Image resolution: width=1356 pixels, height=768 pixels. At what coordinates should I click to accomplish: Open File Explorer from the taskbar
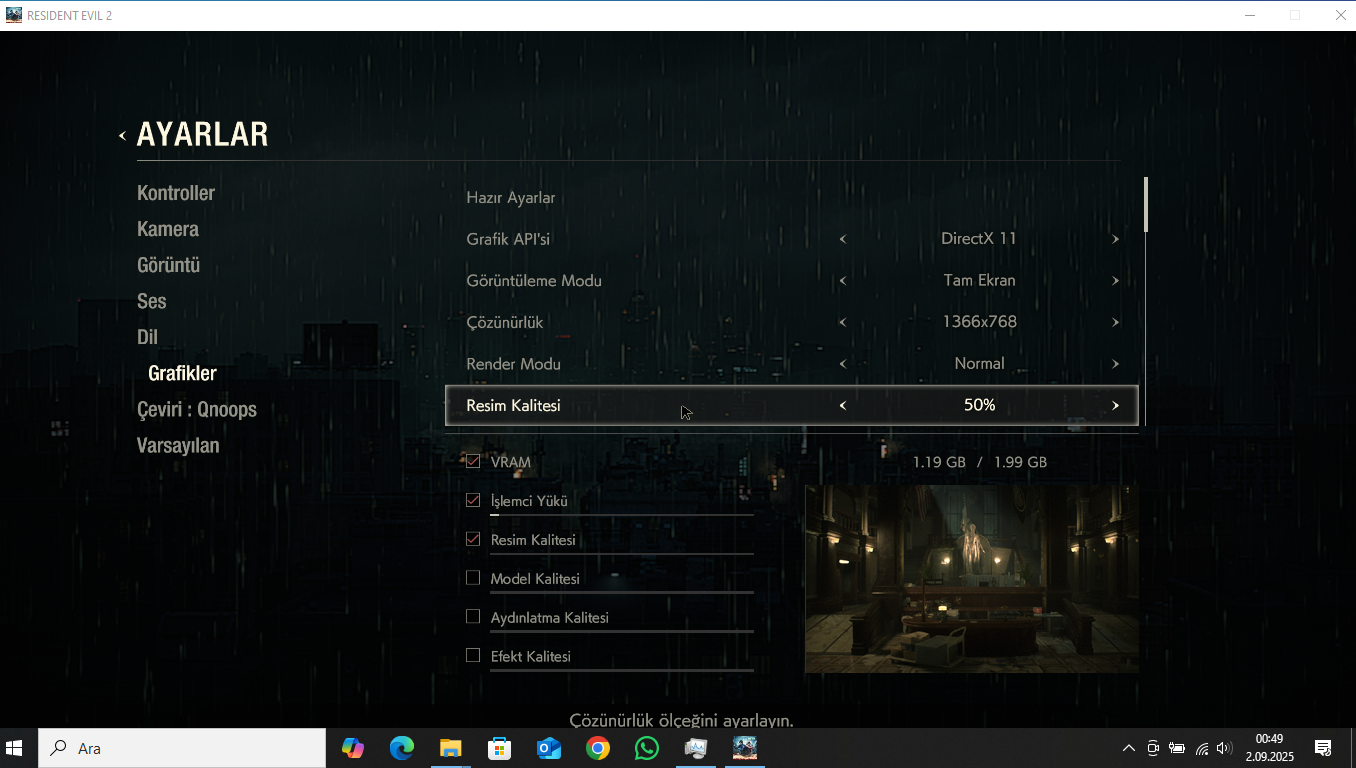(x=451, y=748)
